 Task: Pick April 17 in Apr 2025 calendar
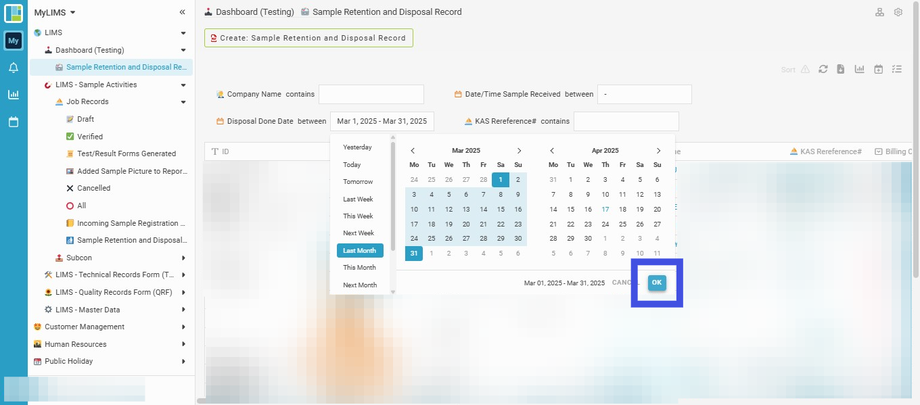(x=605, y=210)
